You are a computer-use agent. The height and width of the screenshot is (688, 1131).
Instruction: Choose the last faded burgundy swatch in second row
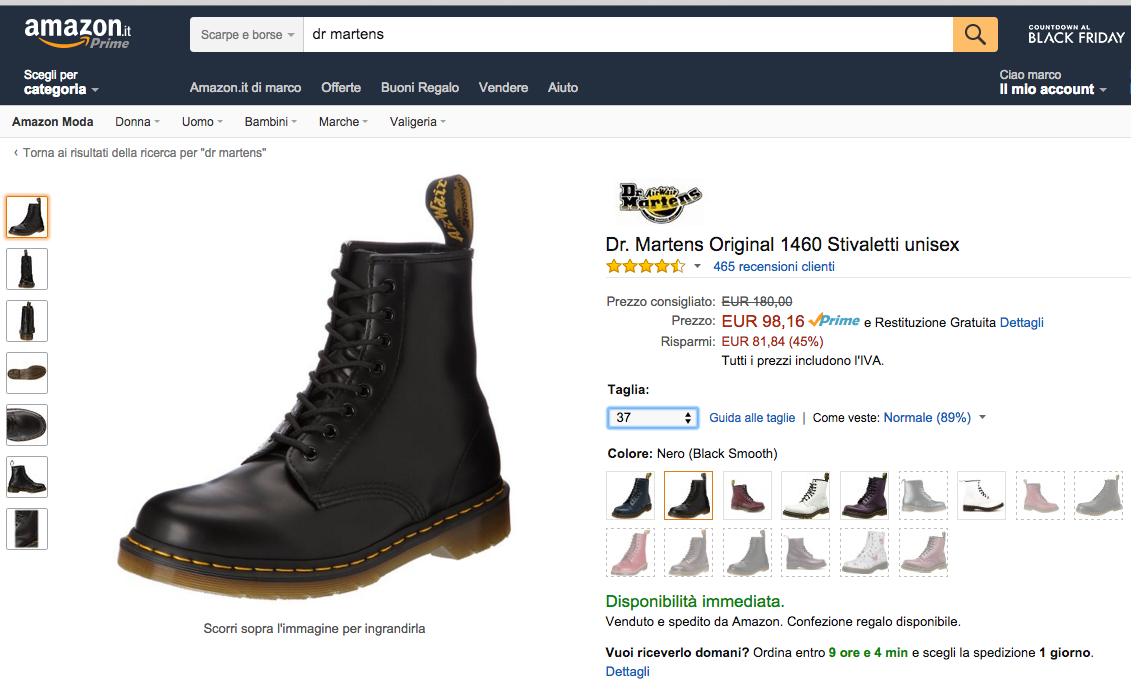click(x=923, y=553)
